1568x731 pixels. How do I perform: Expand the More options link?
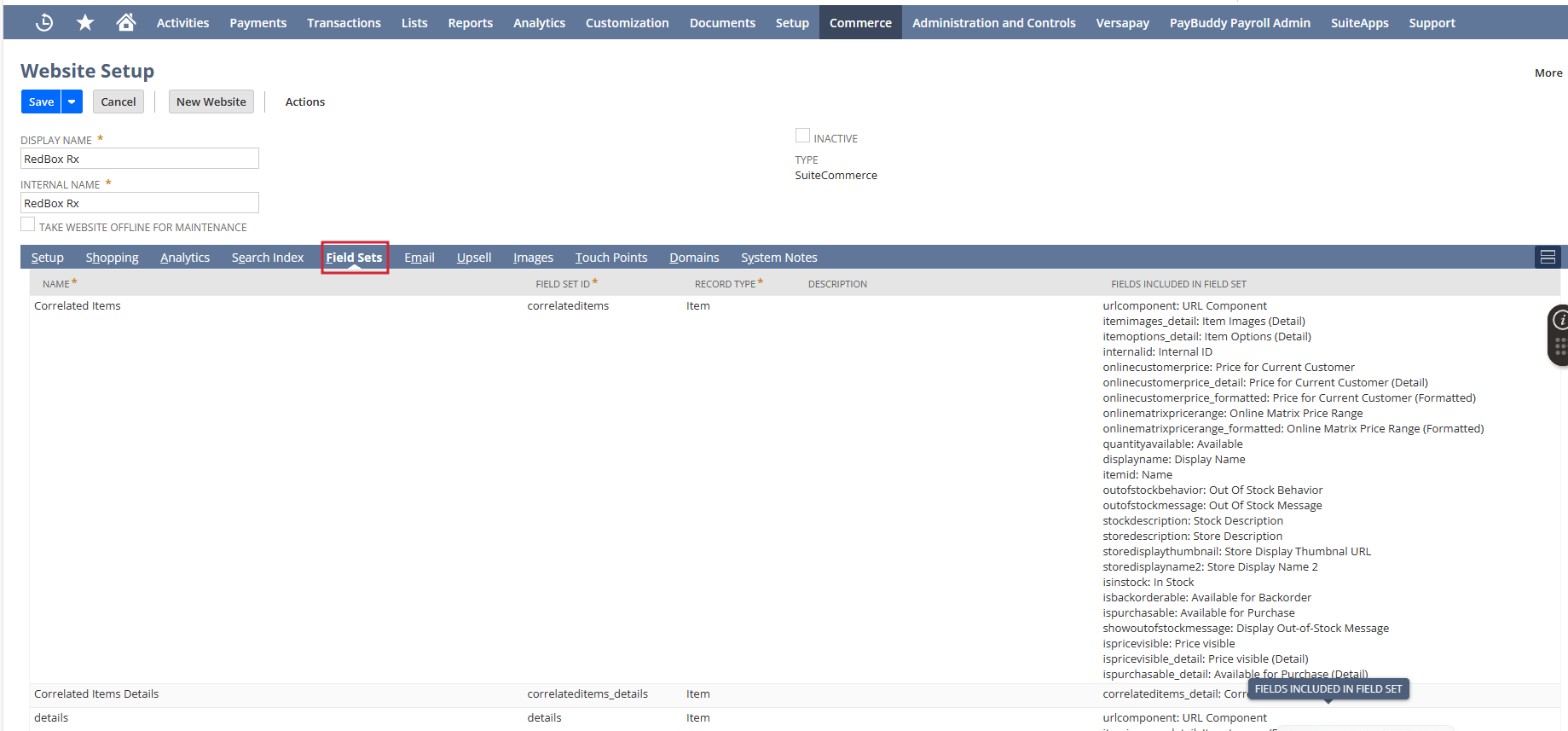point(1548,73)
